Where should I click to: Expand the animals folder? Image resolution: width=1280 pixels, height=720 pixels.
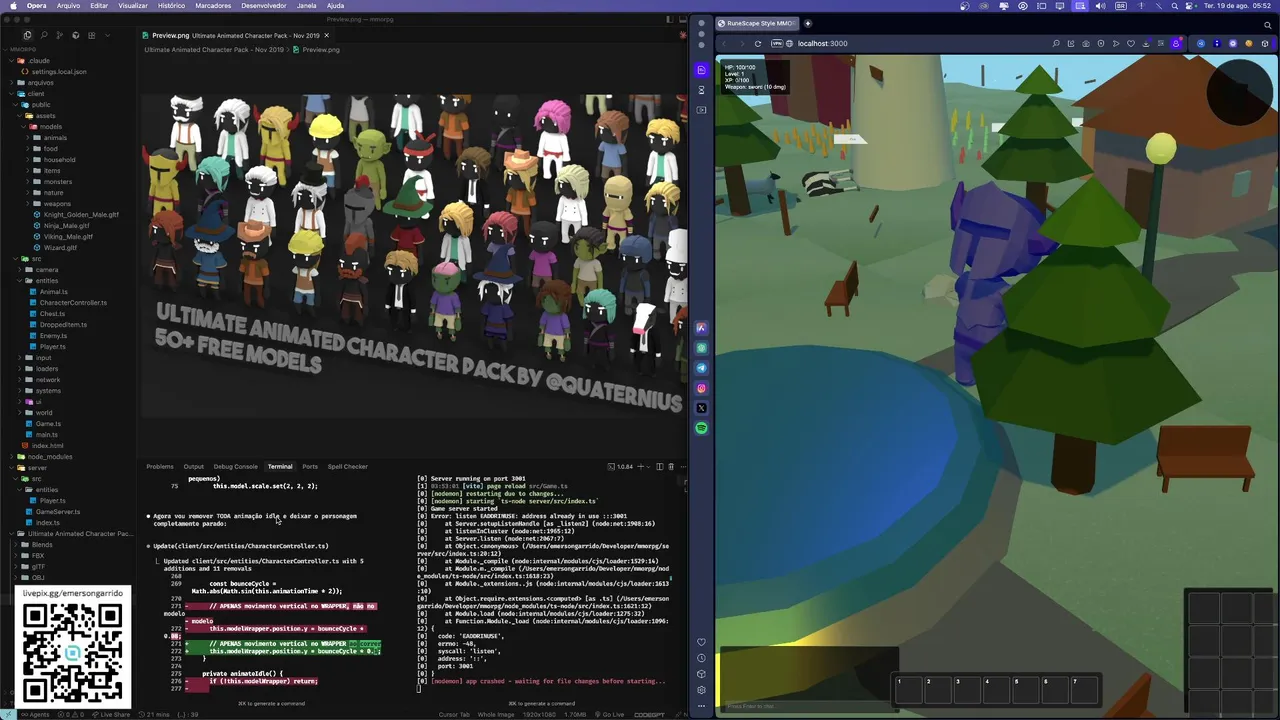pyautogui.click(x=55, y=137)
